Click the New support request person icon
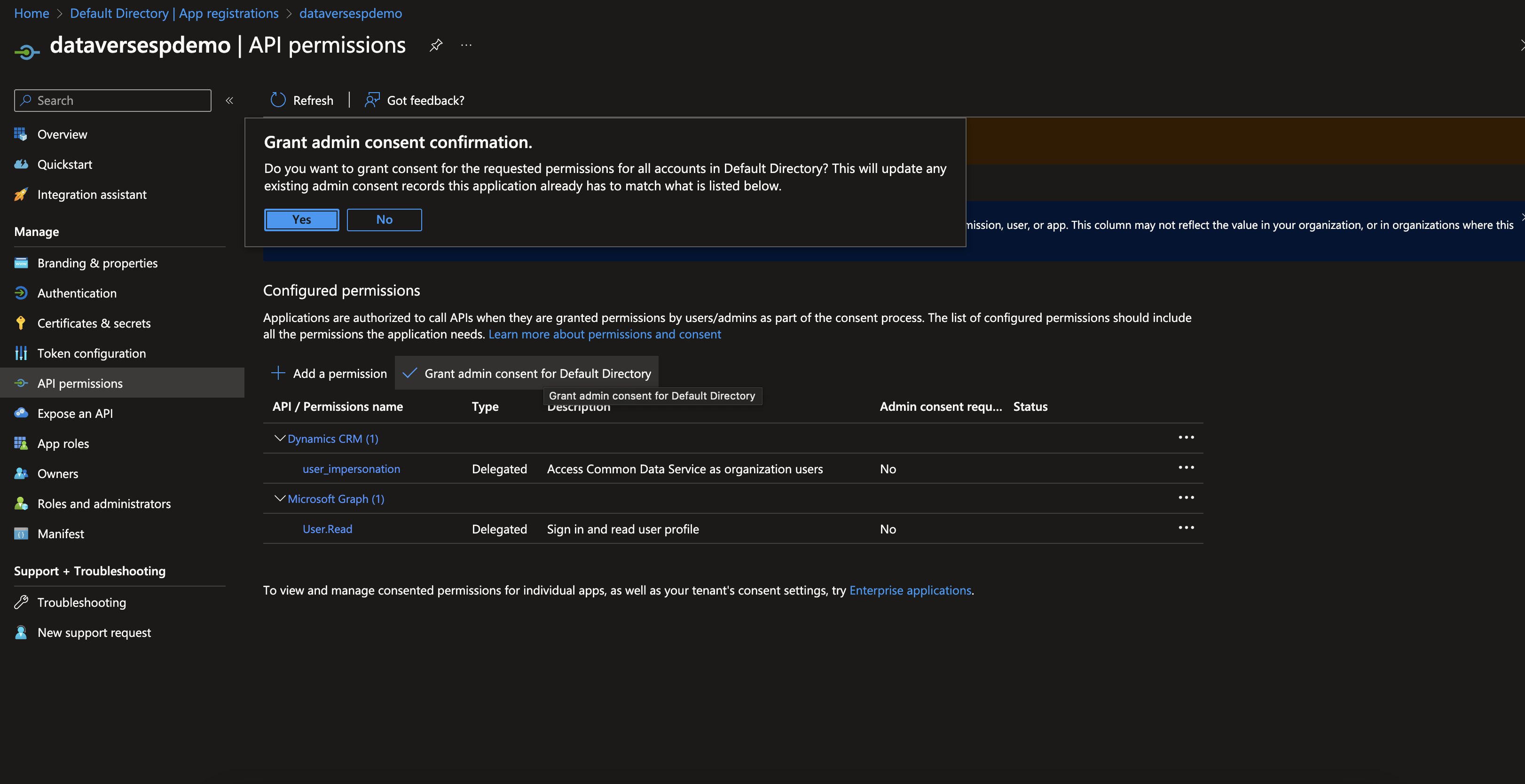This screenshot has height=784, width=1525. (21, 633)
